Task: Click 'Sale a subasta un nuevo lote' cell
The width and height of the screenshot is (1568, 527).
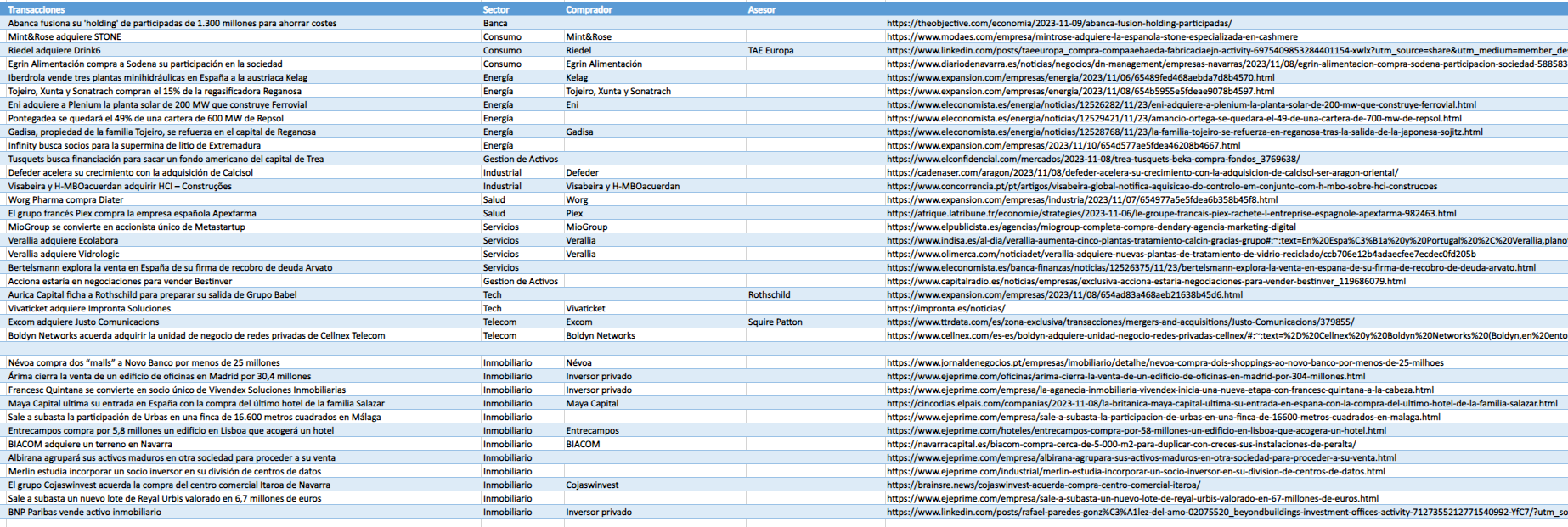Action: pos(165,498)
